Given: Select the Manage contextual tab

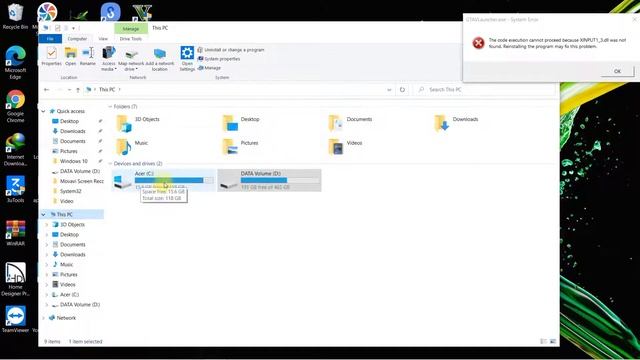Looking at the screenshot, I should [x=131, y=29].
